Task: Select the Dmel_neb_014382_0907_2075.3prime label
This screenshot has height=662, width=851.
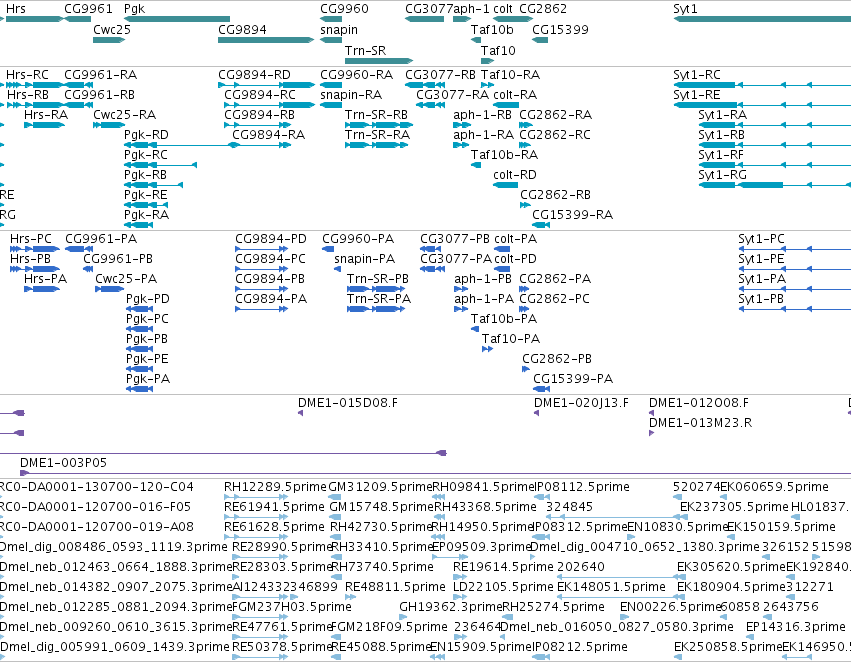Action: point(116,587)
